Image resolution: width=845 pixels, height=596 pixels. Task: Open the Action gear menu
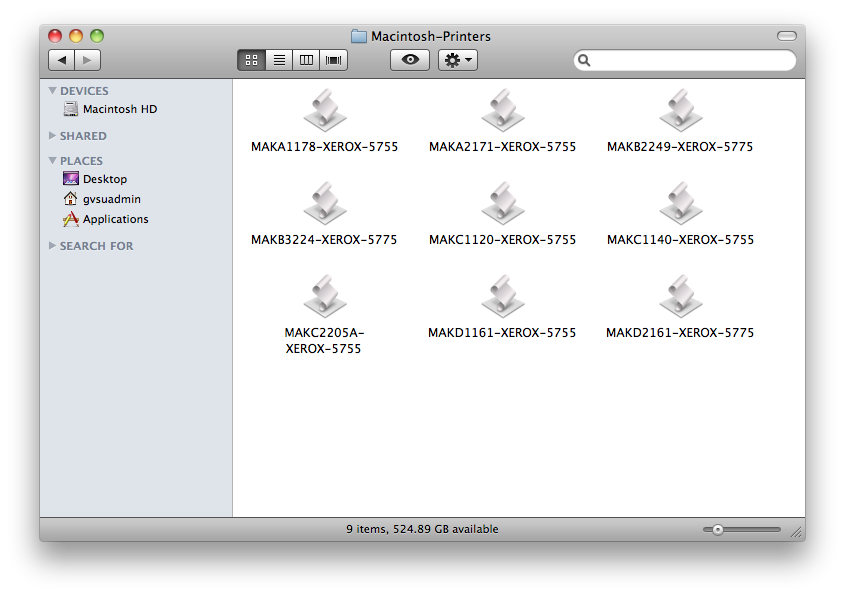click(x=457, y=60)
